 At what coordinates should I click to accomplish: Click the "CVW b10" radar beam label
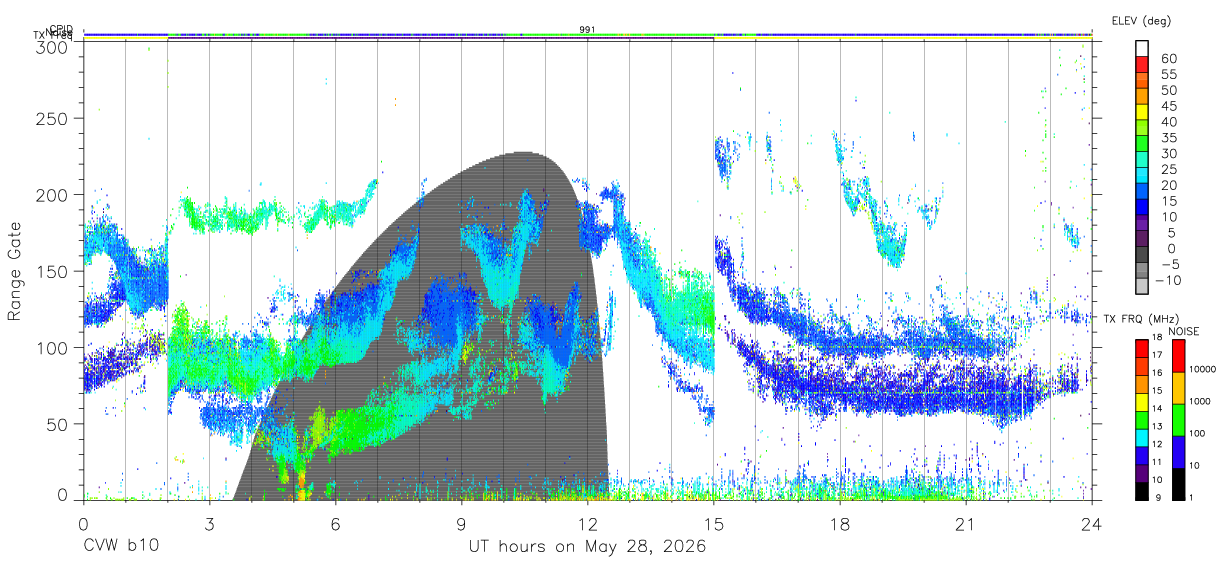click(120, 547)
